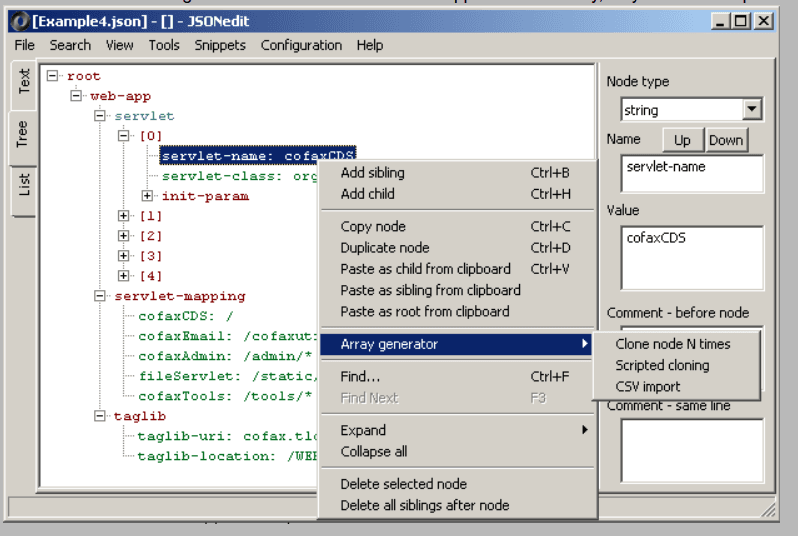Open the Search menu
This screenshot has width=798, height=536.
[x=70, y=45]
